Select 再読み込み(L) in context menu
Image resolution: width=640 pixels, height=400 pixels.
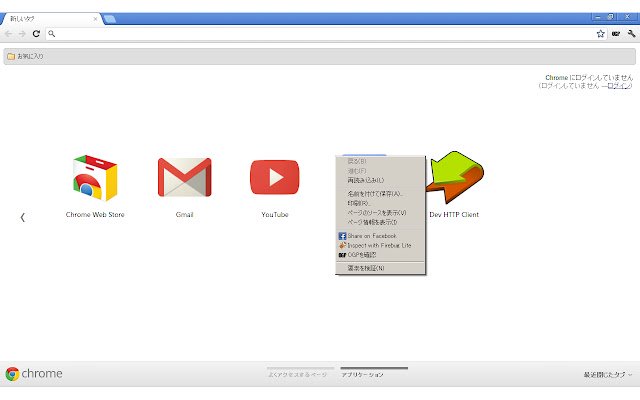380,180
